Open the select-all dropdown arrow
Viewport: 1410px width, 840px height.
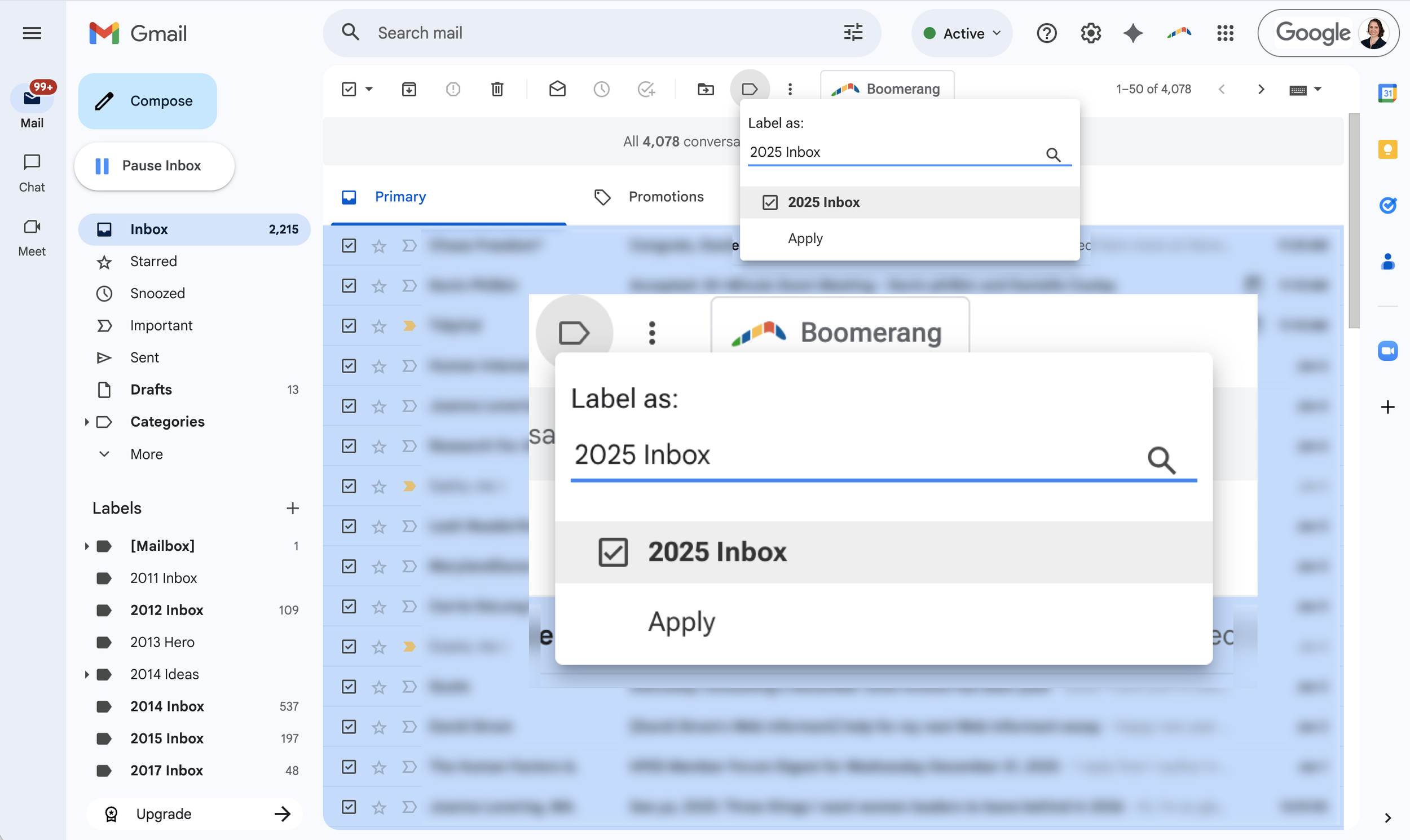pos(369,89)
